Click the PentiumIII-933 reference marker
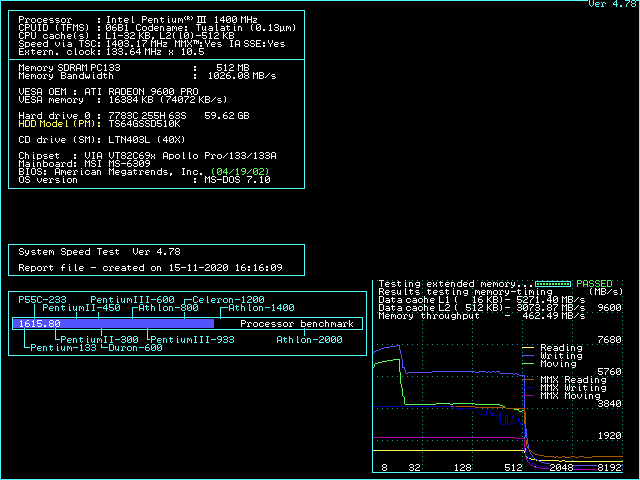This screenshot has height=480, width=640. (191, 340)
